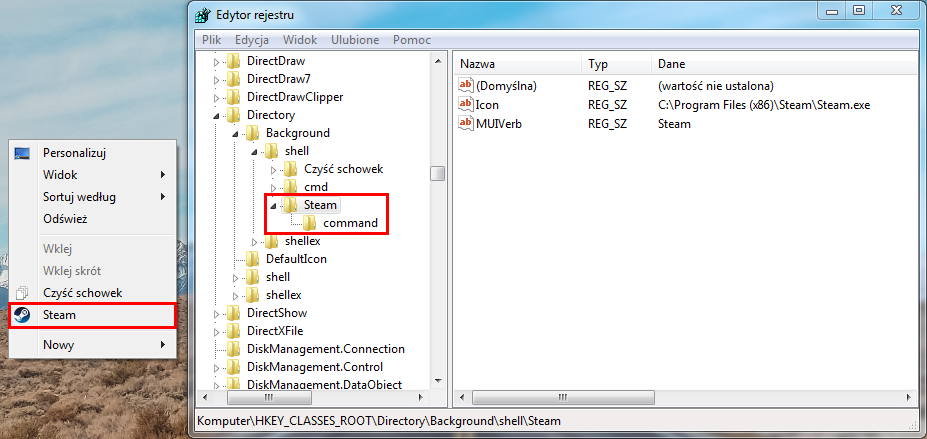
Task: Click the DiskManagement.Connection folder icon
Action: pyautogui.click(x=234, y=349)
